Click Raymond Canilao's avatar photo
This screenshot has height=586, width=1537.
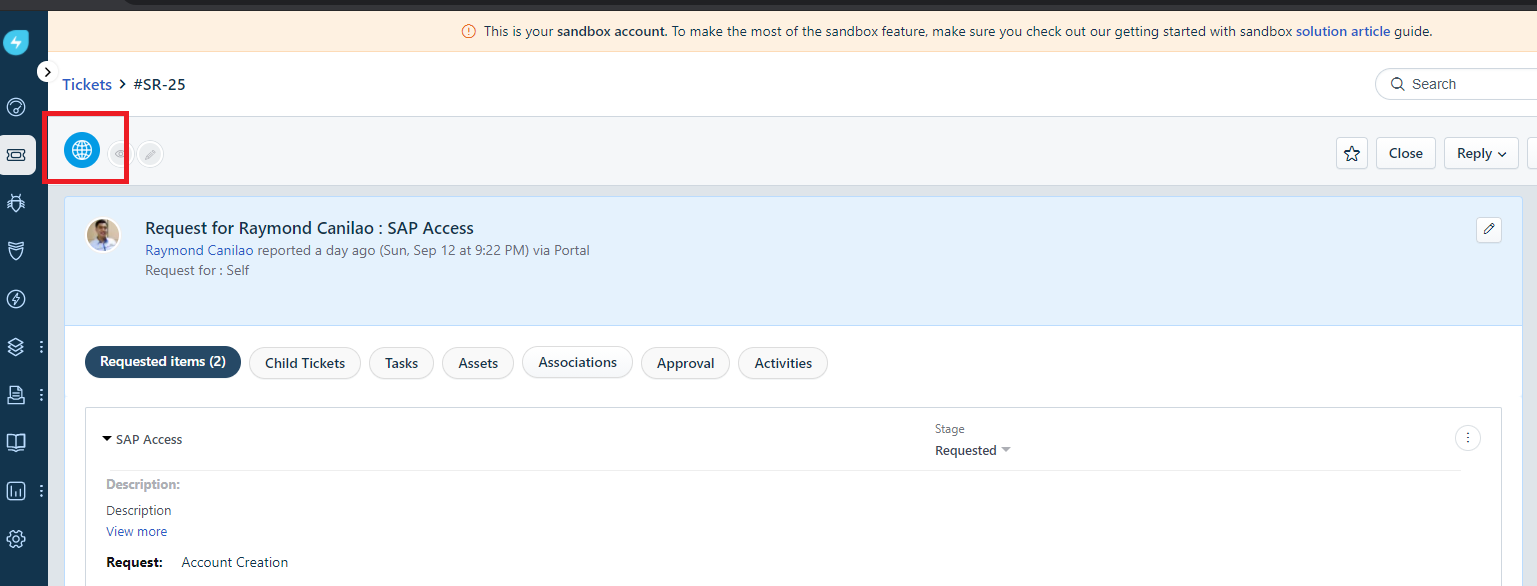[103, 235]
